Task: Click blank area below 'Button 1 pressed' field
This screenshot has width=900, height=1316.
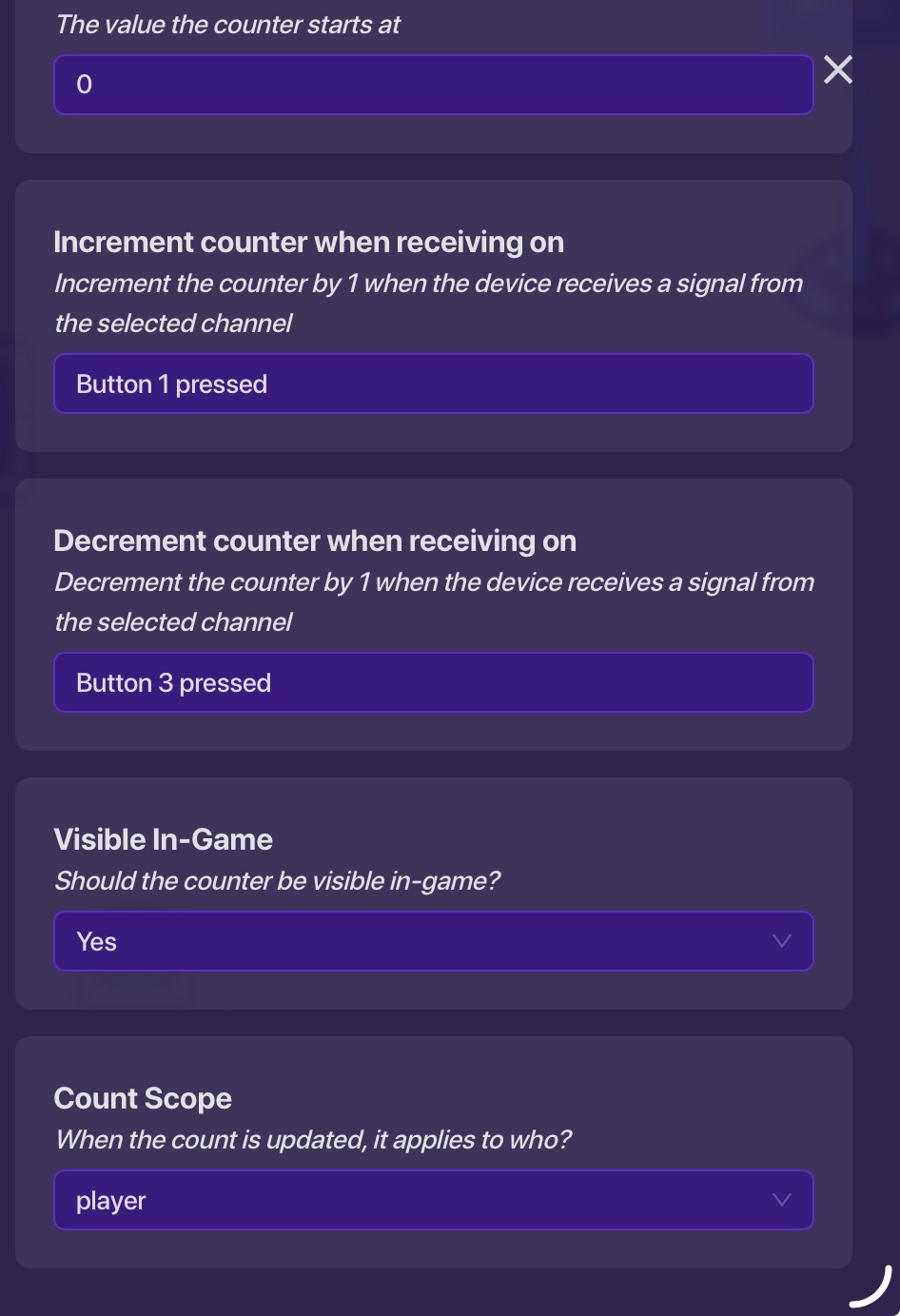Action: (x=433, y=433)
